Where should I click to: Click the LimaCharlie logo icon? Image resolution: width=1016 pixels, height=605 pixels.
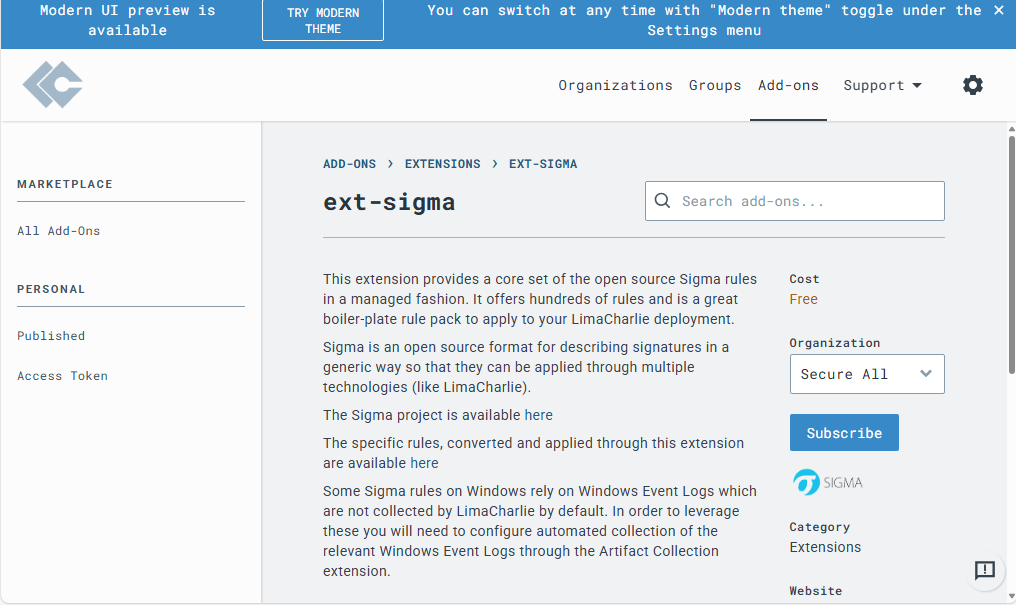[x=52, y=85]
